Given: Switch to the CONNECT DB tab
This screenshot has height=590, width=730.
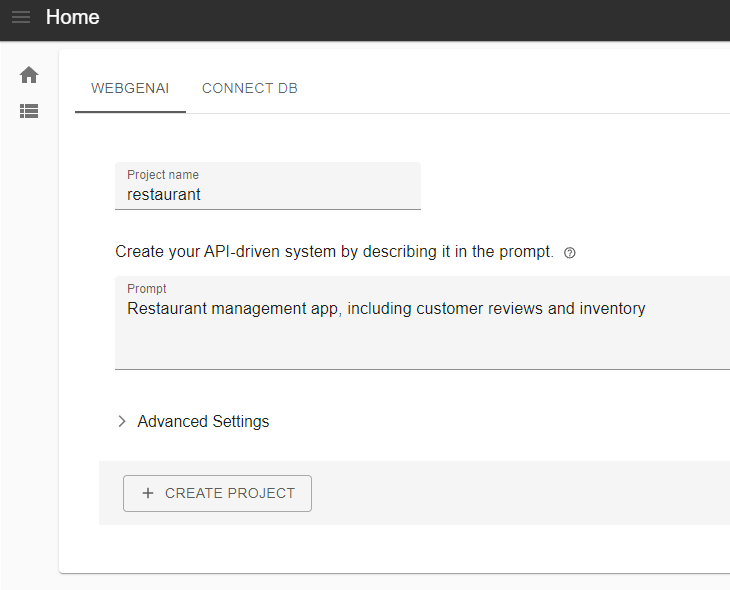Looking at the screenshot, I should (250, 88).
